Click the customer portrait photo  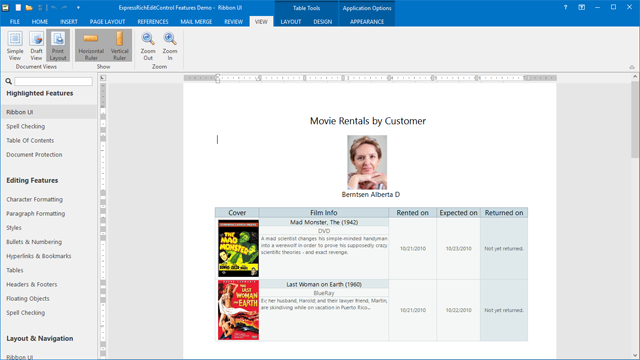pos(367,162)
